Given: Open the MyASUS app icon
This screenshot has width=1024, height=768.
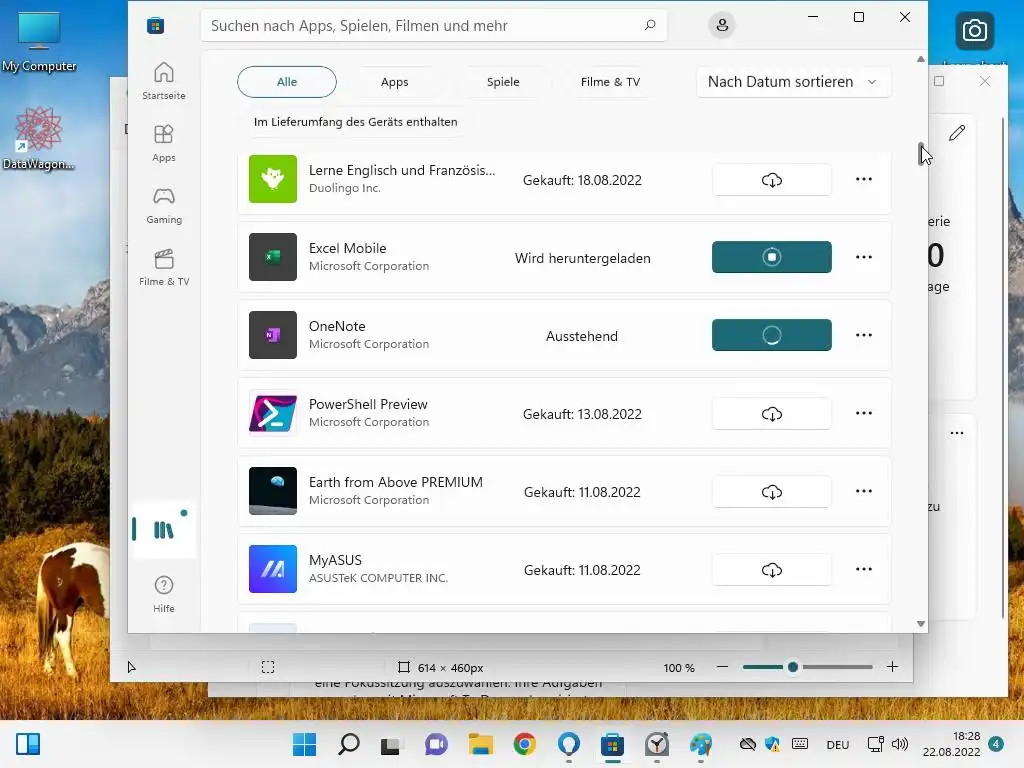Looking at the screenshot, I should click(273, 569).
